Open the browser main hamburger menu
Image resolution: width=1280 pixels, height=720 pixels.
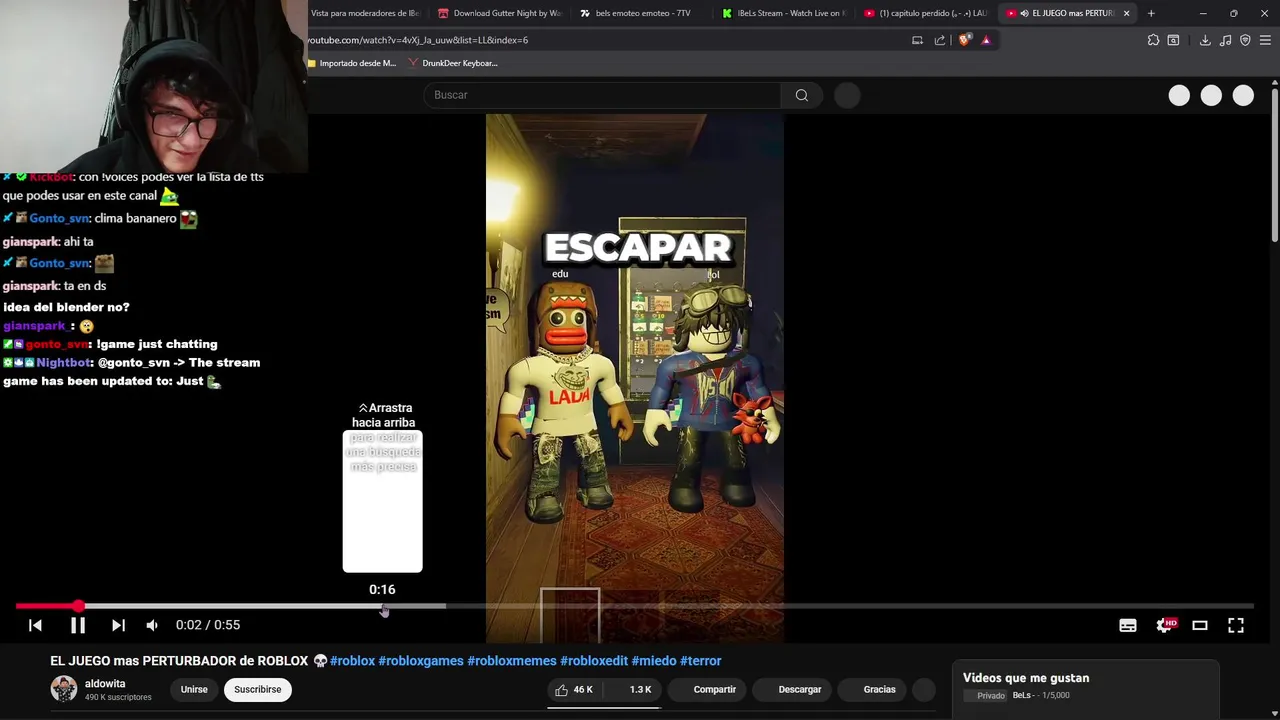pos(1266,40)
